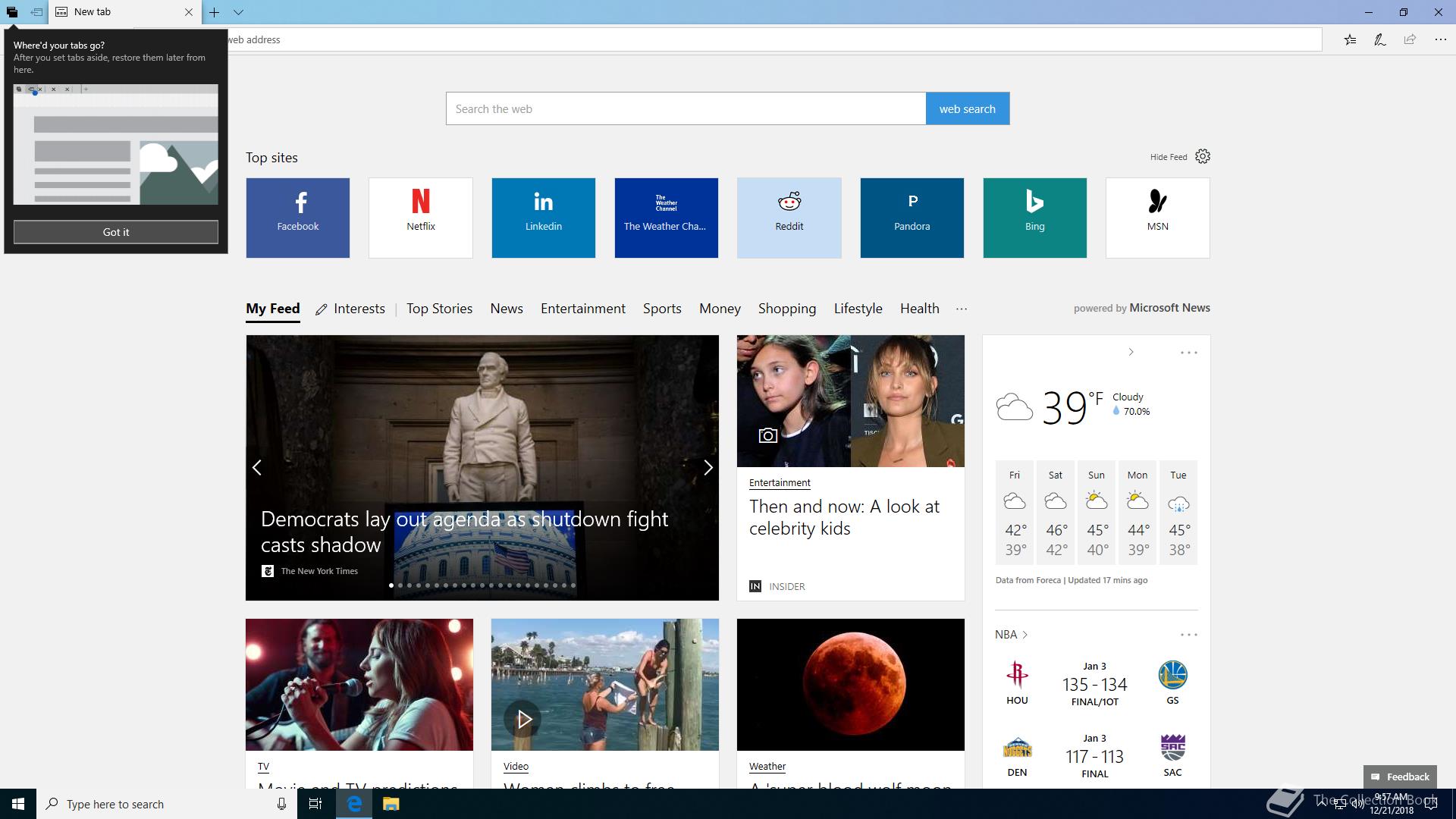Open Favorites hub star icon
Image resolution: width=1456 pixels, height=819 pixels.
pos(1350,39)
